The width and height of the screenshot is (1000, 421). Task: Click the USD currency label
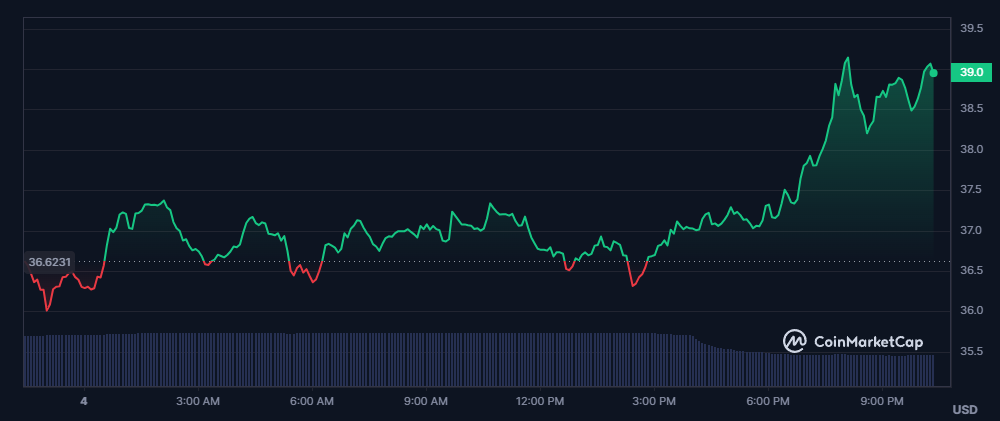coord(964,409)
